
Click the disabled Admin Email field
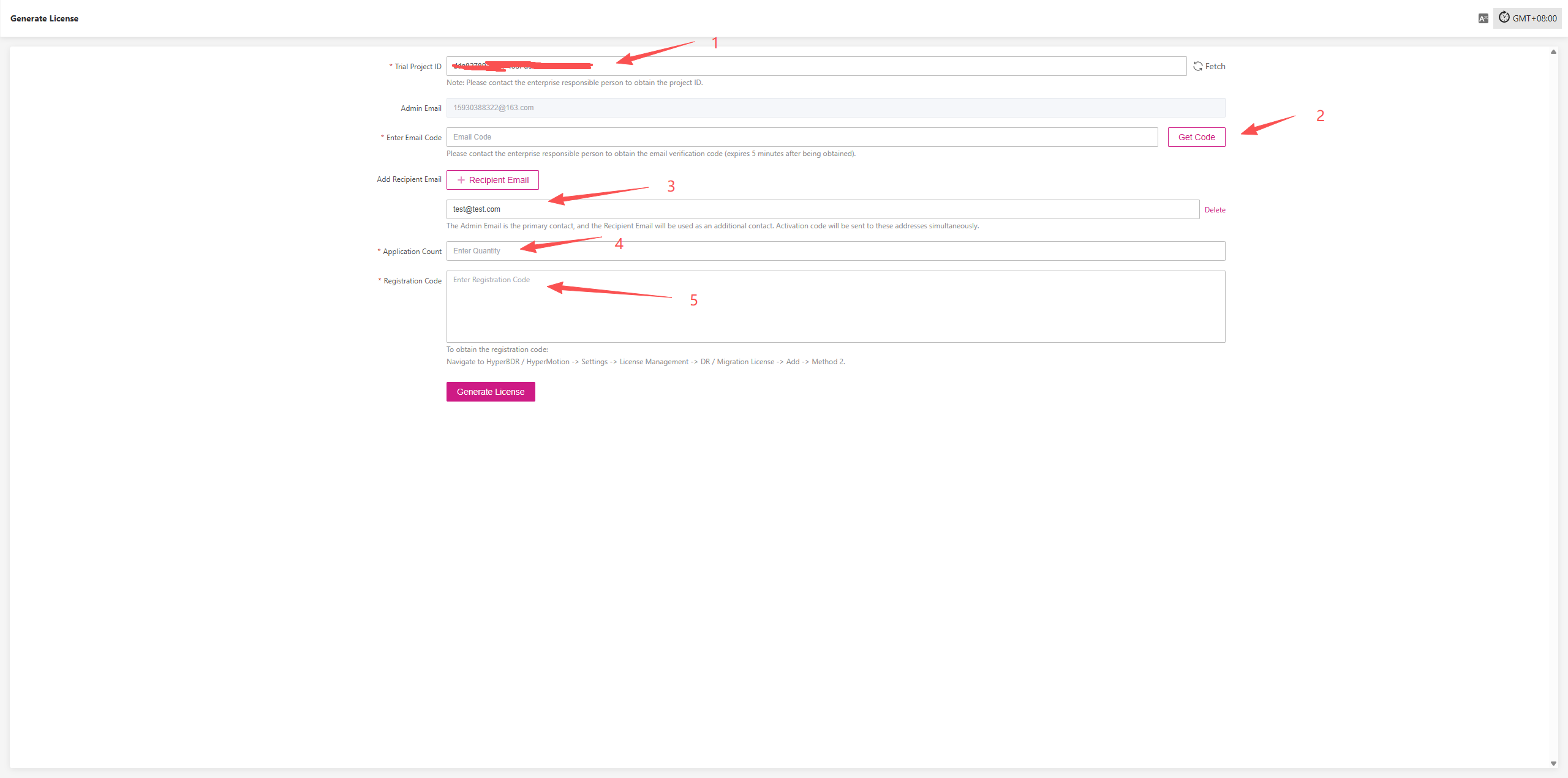tap(835, 108)
